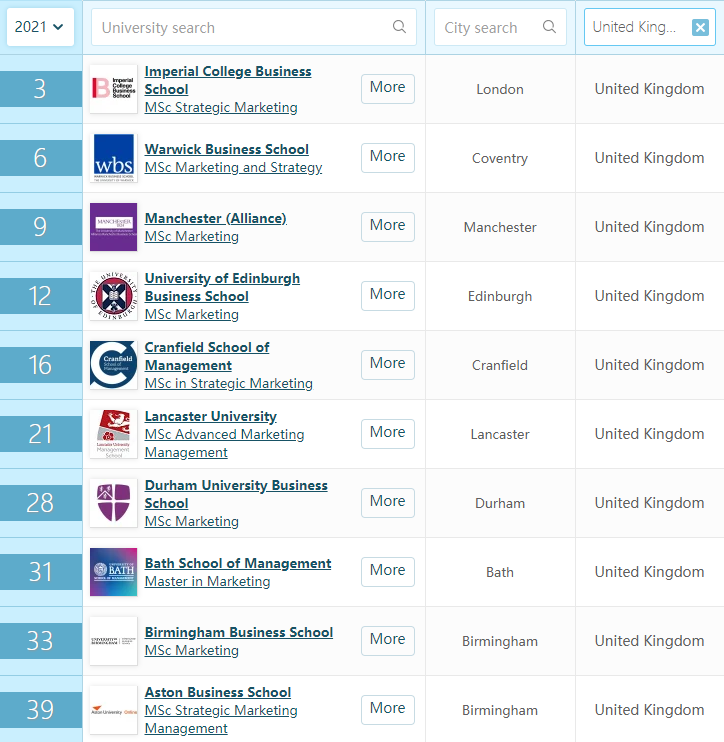Click rank number 28 cell
Screen dimensions: 724x742
point(41,503)
